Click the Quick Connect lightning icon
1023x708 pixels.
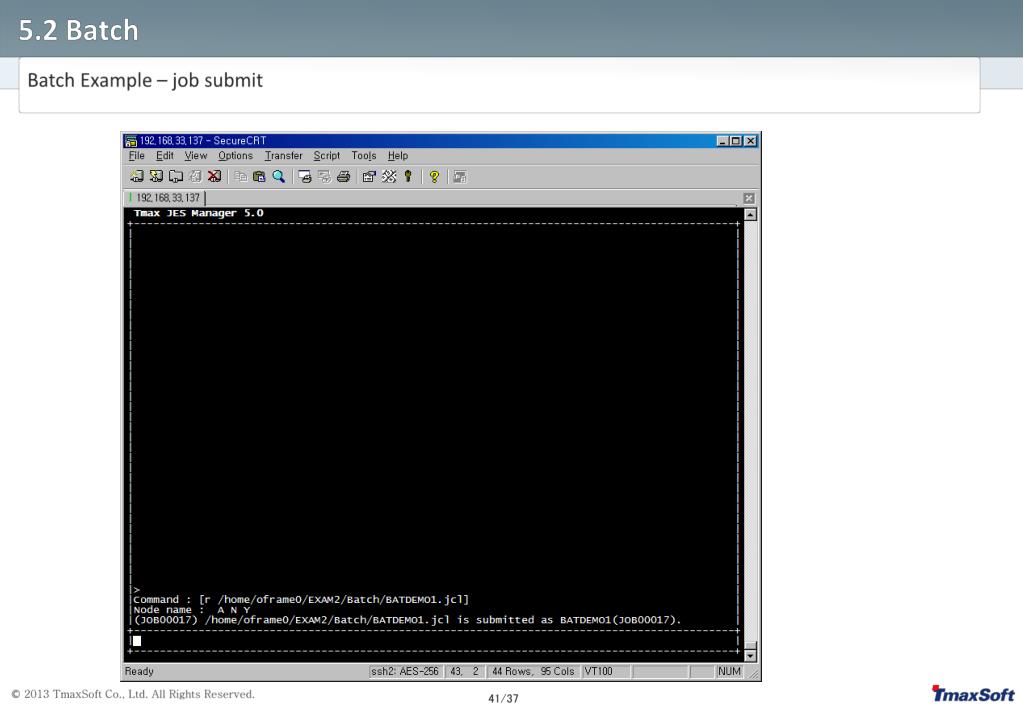coord(156,176)
